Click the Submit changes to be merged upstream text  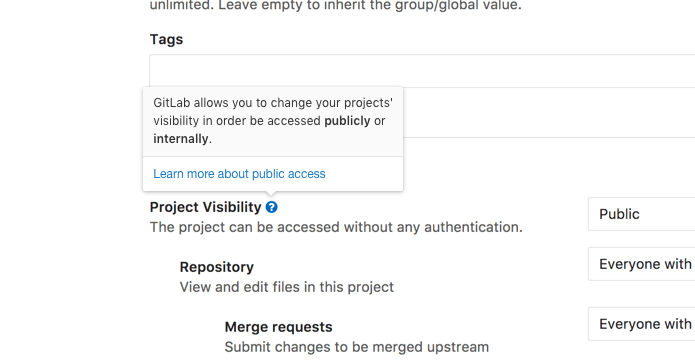coord(357,347)
